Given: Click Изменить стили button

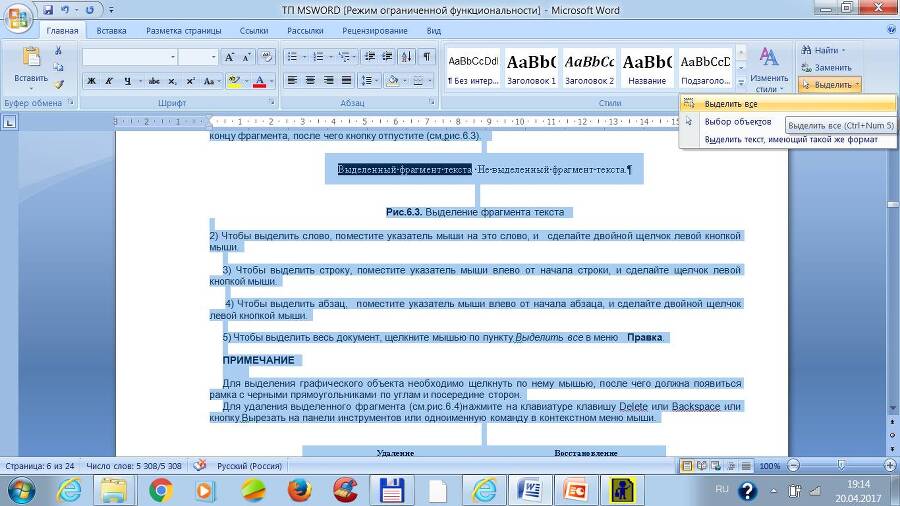Looking at the screenshot, I should [769, 70].
